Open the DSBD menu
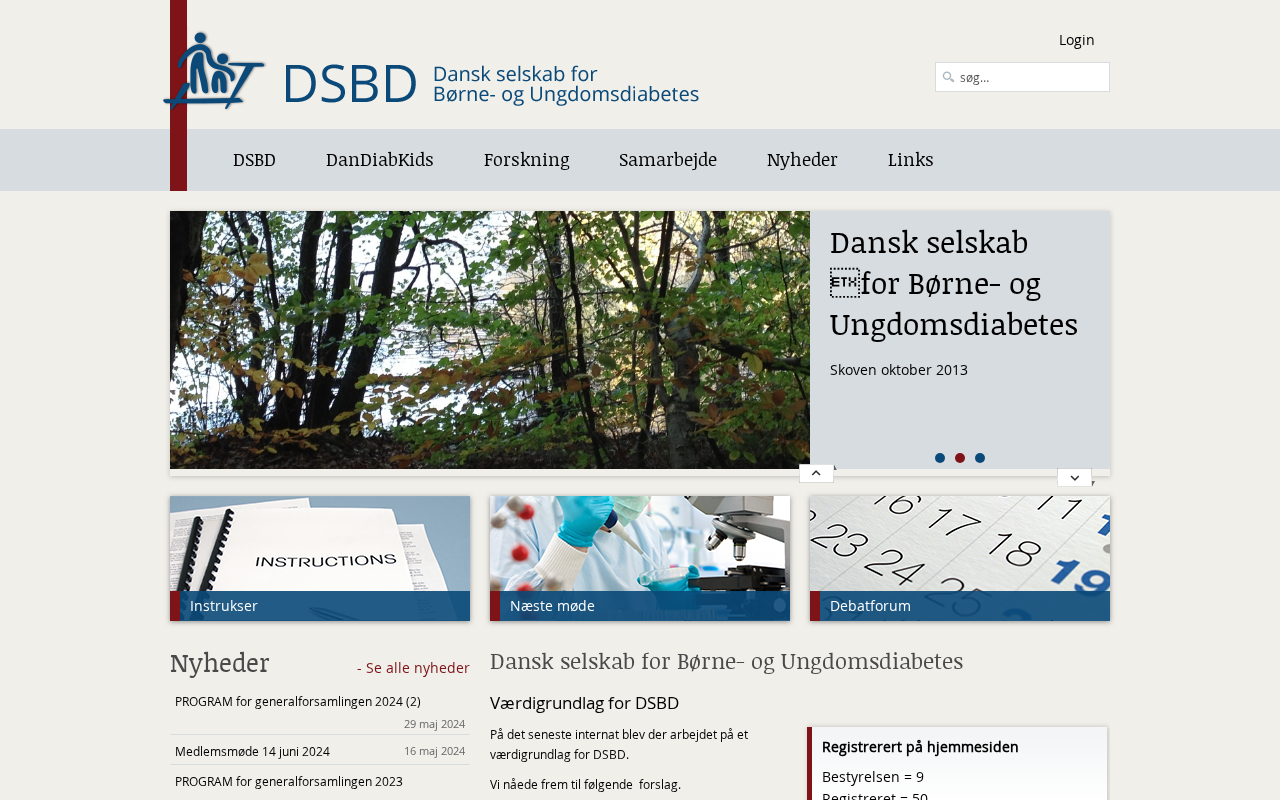 pos(254,160)
